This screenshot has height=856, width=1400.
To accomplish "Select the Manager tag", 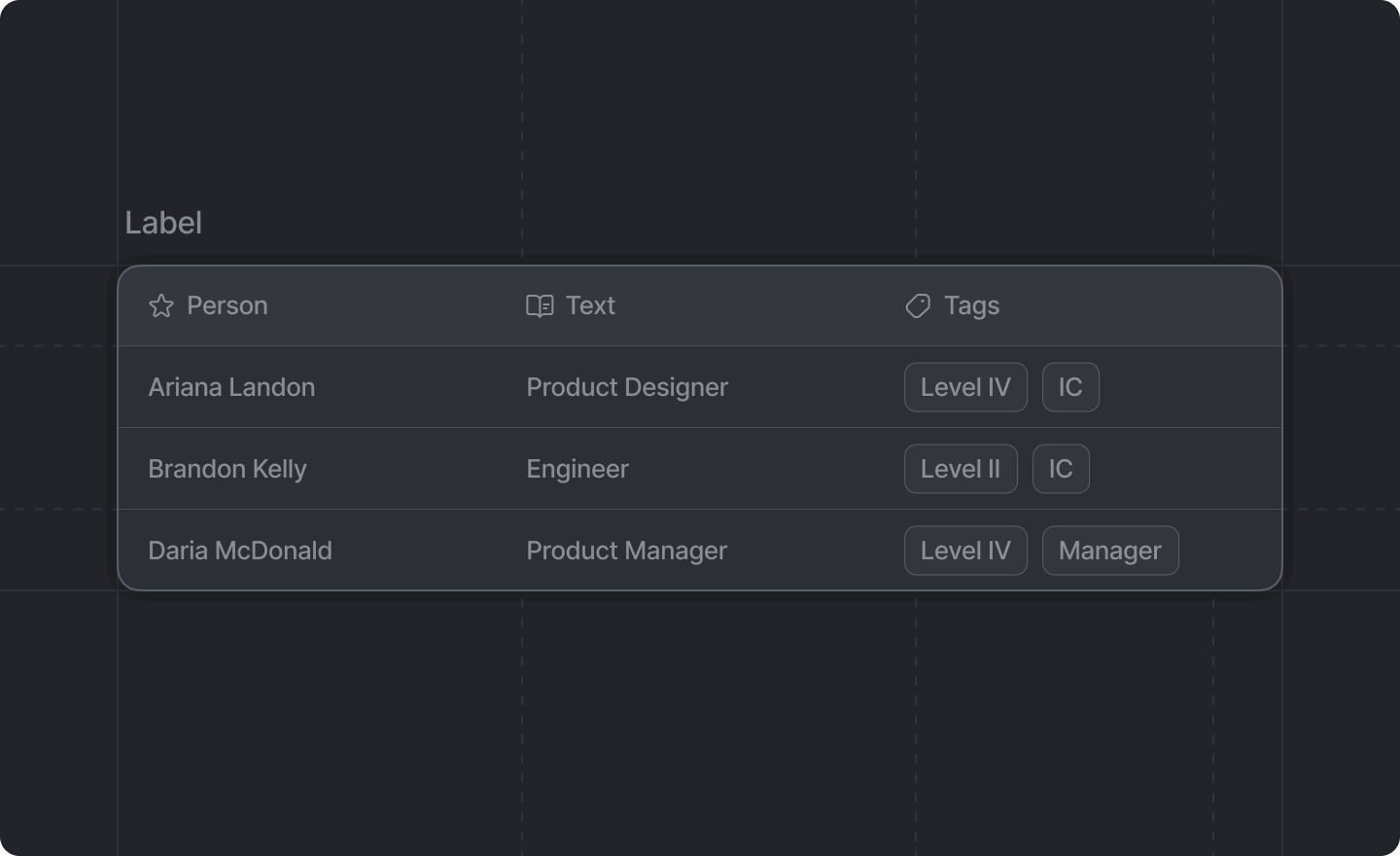I will 1110,551.
